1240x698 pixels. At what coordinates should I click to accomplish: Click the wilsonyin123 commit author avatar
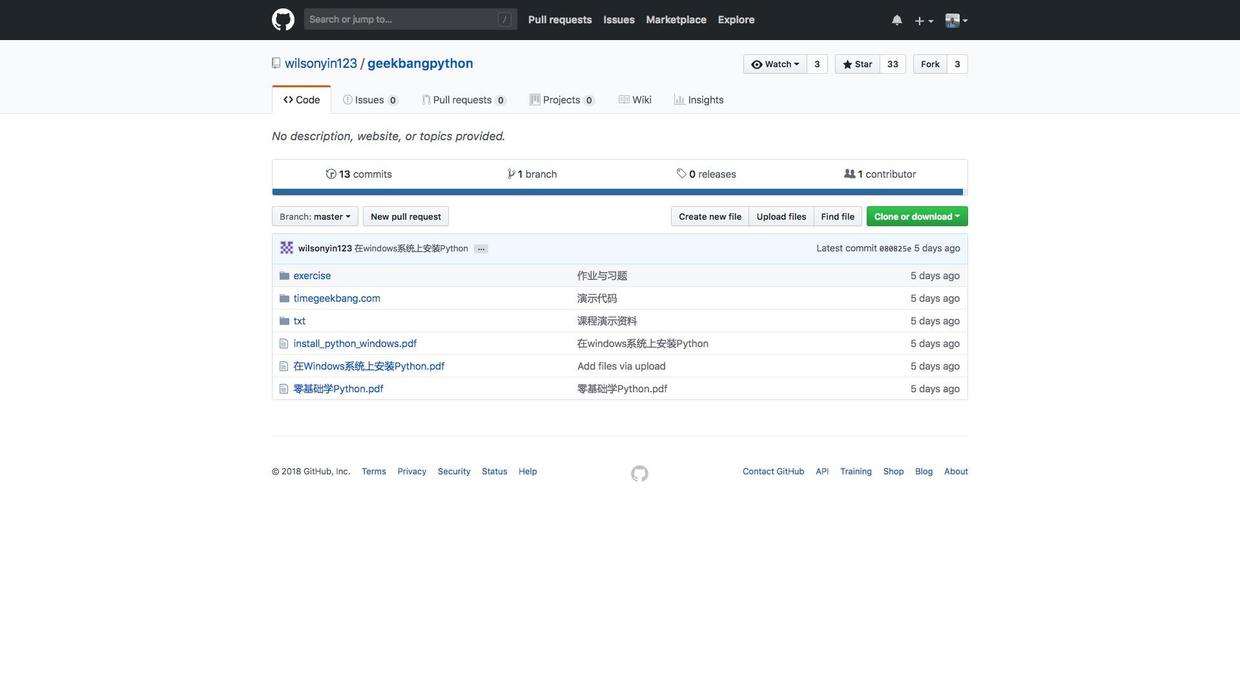287,248
